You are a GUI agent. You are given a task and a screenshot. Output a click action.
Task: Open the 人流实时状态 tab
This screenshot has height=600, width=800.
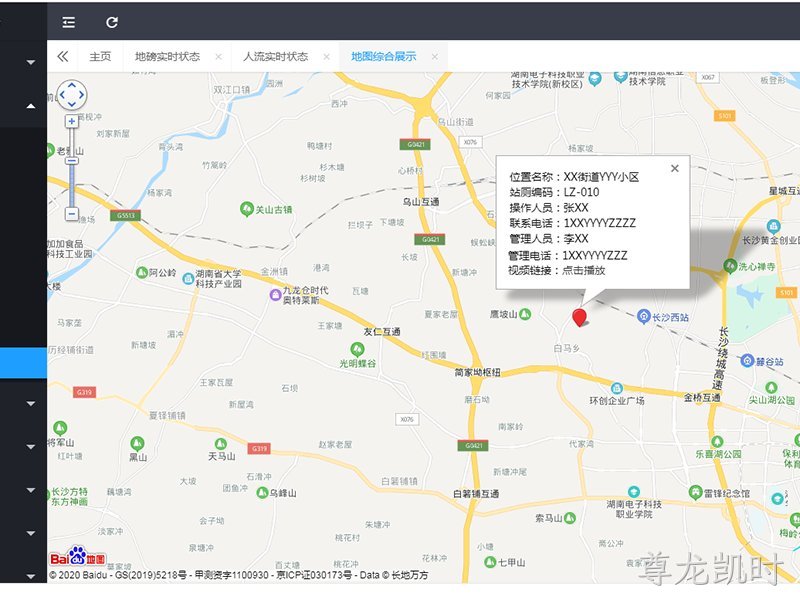[276, 56]
